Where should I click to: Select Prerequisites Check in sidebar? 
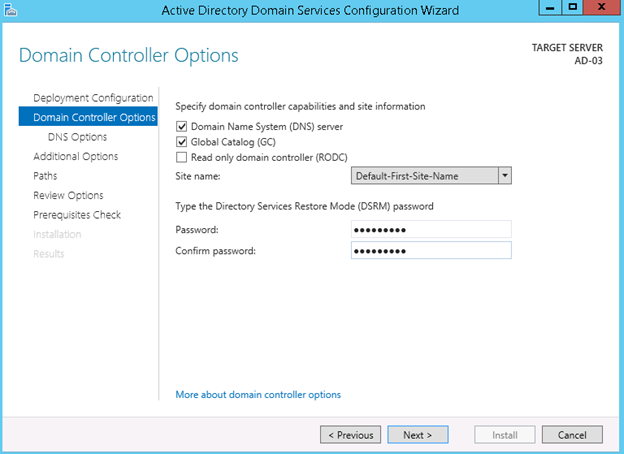pyautogui.click(x=77, y=215)
